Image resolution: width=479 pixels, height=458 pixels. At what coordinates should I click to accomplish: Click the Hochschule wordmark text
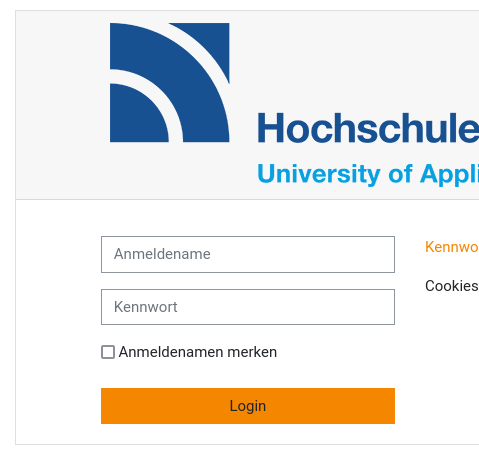click(x=368, y=128)
